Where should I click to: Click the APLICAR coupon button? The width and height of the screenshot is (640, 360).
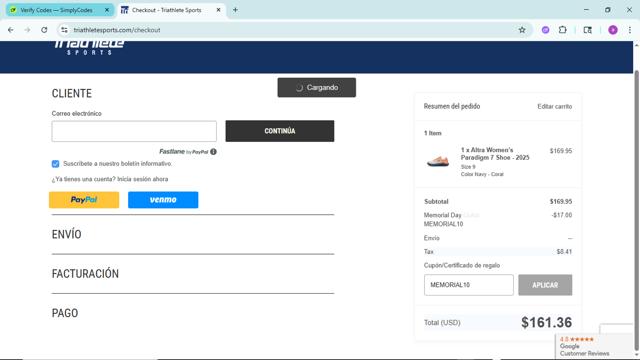tap(545, 284)
